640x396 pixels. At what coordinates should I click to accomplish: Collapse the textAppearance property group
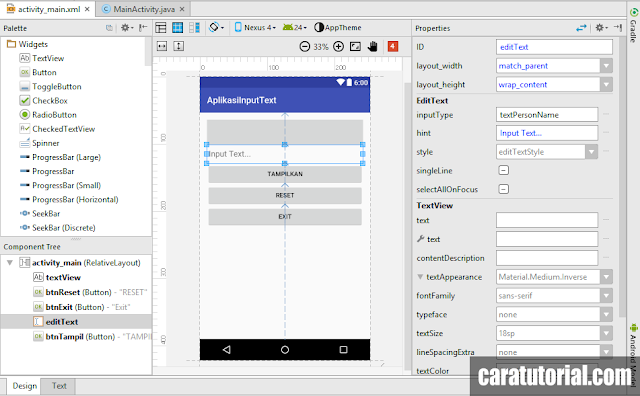pyautogui.click(x=420, y=276)
